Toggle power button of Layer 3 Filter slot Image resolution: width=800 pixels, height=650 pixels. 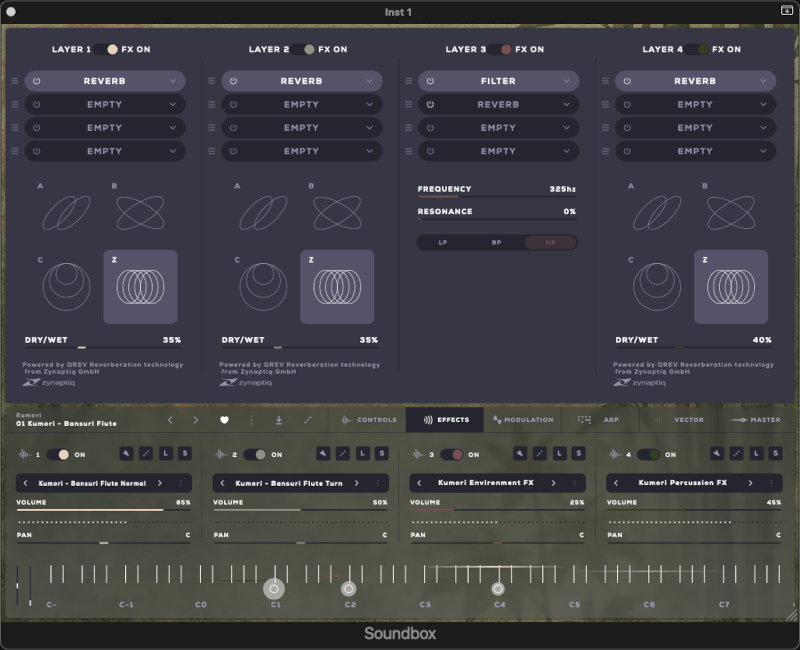point(430,81)
